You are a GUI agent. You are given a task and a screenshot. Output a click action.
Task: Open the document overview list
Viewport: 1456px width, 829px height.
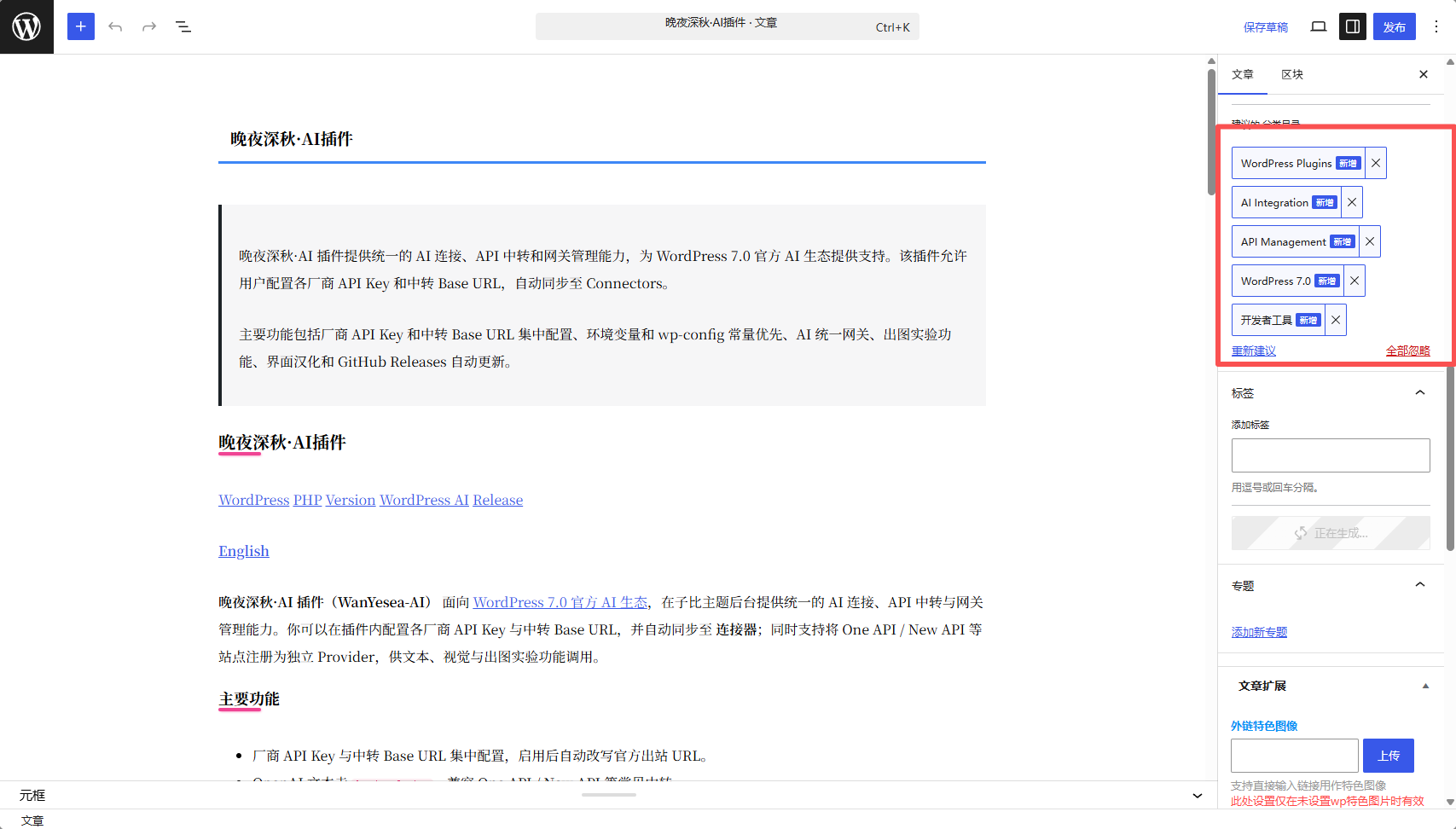click(183, 26)
